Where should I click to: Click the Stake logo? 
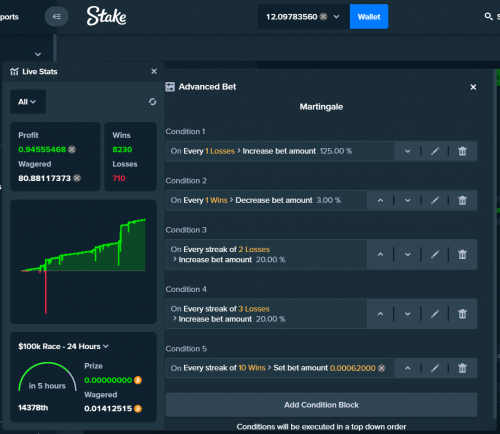[x=107, y=16]
